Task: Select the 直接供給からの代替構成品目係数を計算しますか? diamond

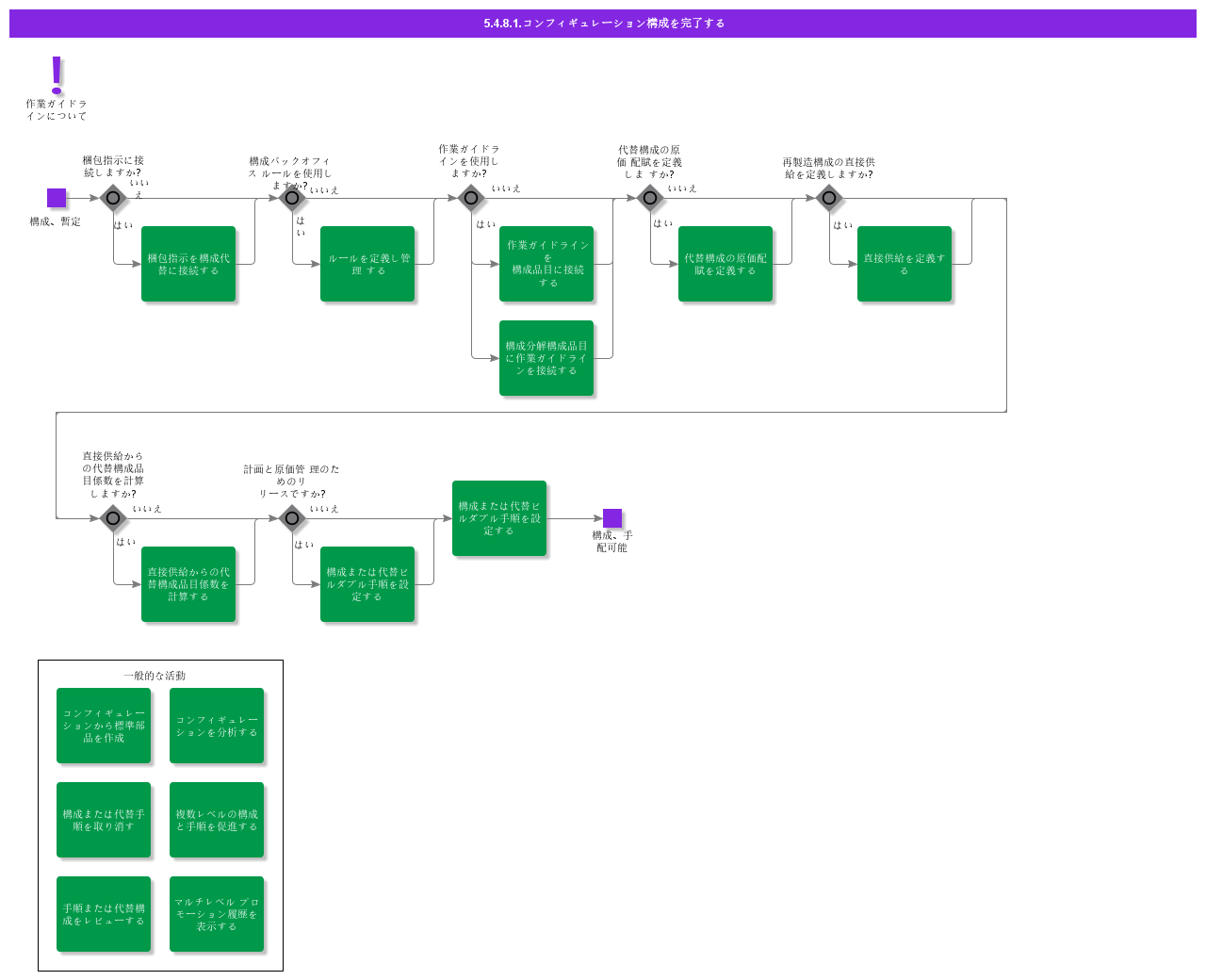Action: (x=111, y=518)
